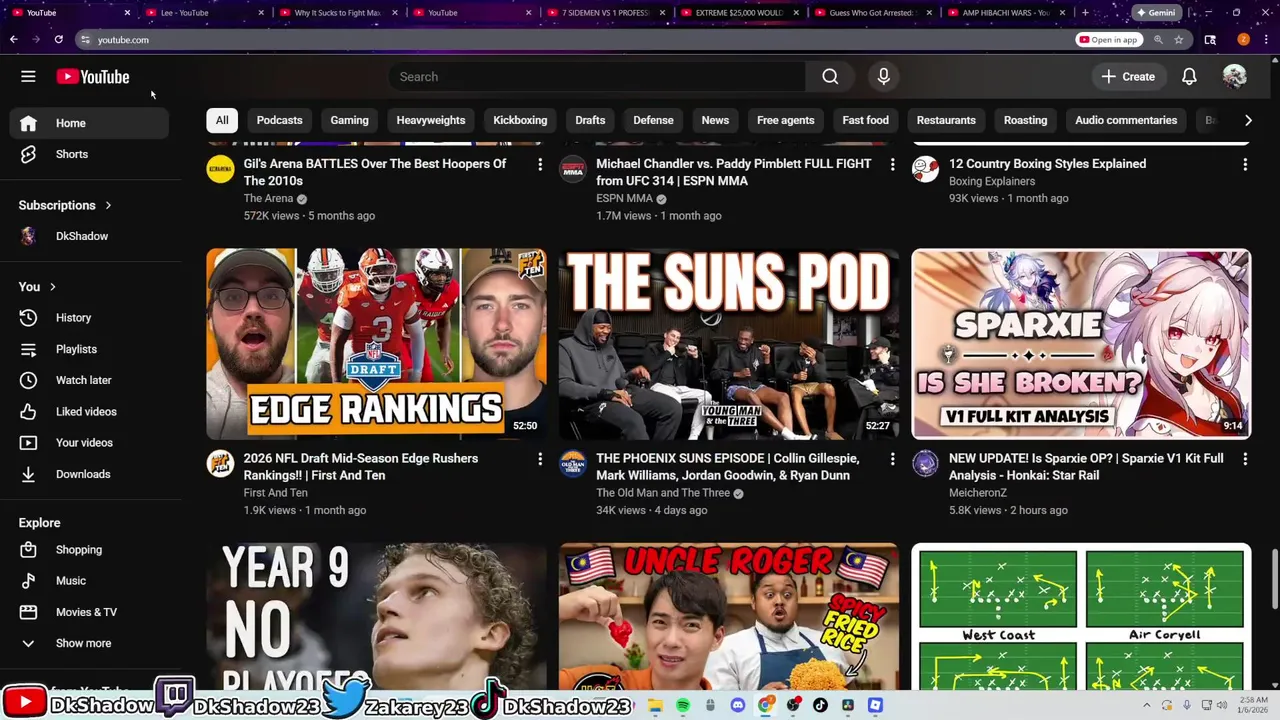Open Liked videos in the sidebar
The height and width of the screenshot is (720, 1280).
point(90,412)
